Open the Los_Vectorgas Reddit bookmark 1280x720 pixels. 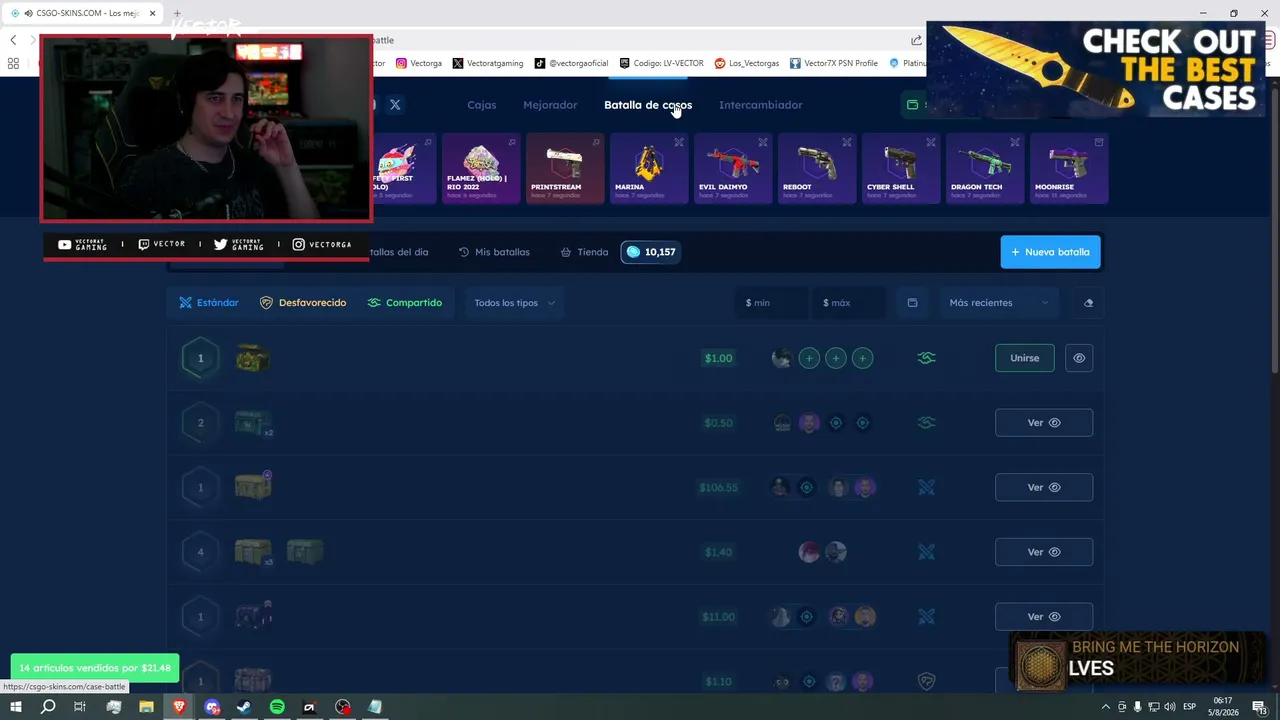pyautogui.click(x=747, y=63)
